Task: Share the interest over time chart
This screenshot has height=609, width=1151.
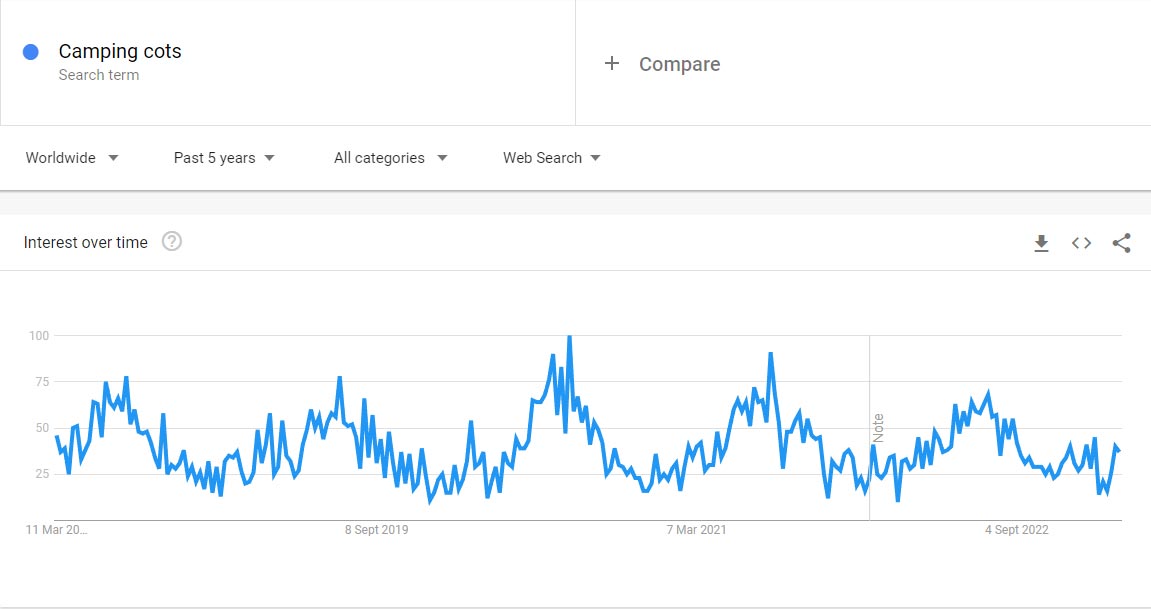Action: (x=1121, y=243)
